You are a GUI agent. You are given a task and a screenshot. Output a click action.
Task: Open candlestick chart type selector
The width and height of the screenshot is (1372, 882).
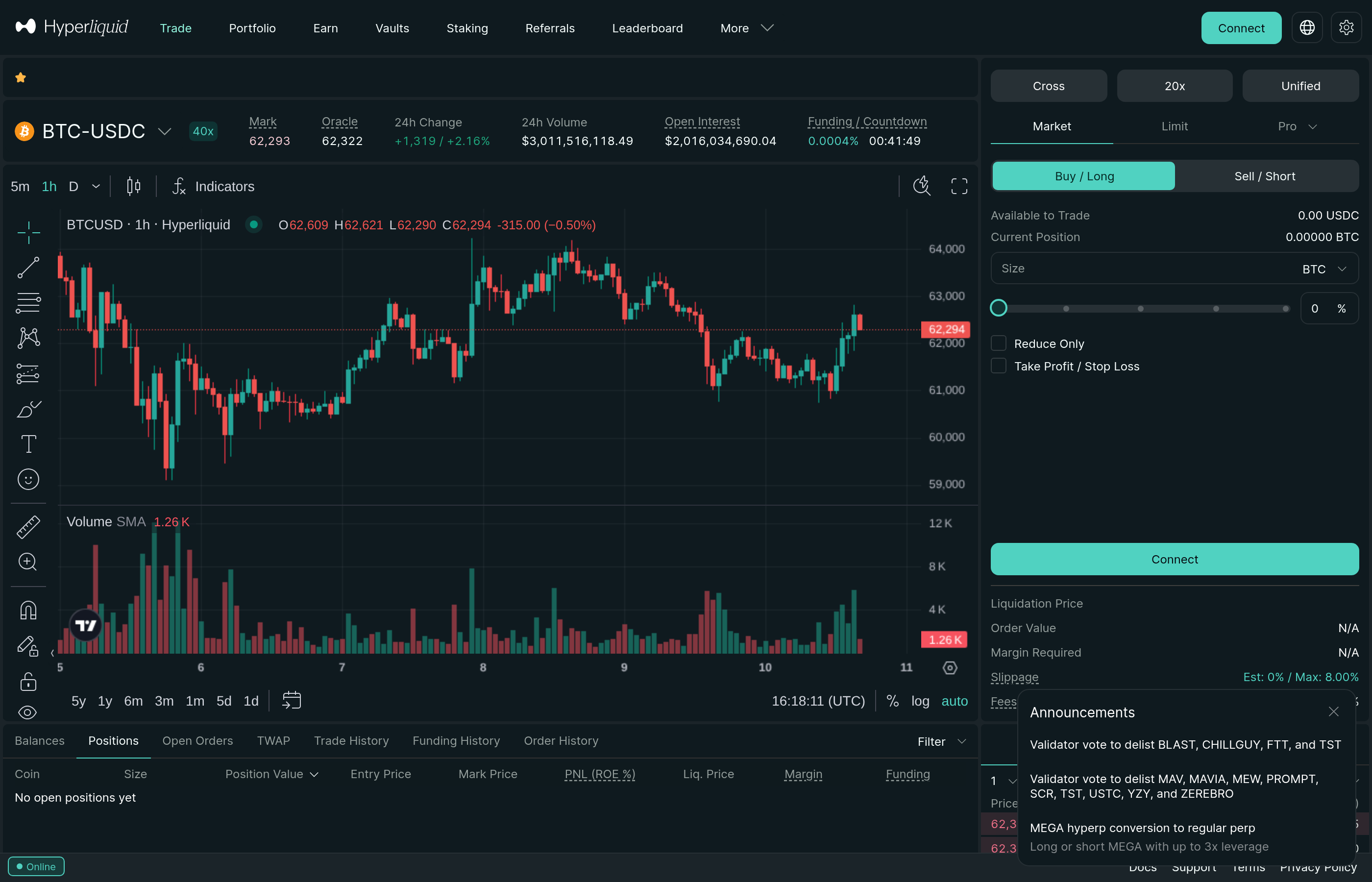pyautogui.click(x=133, y=186)
